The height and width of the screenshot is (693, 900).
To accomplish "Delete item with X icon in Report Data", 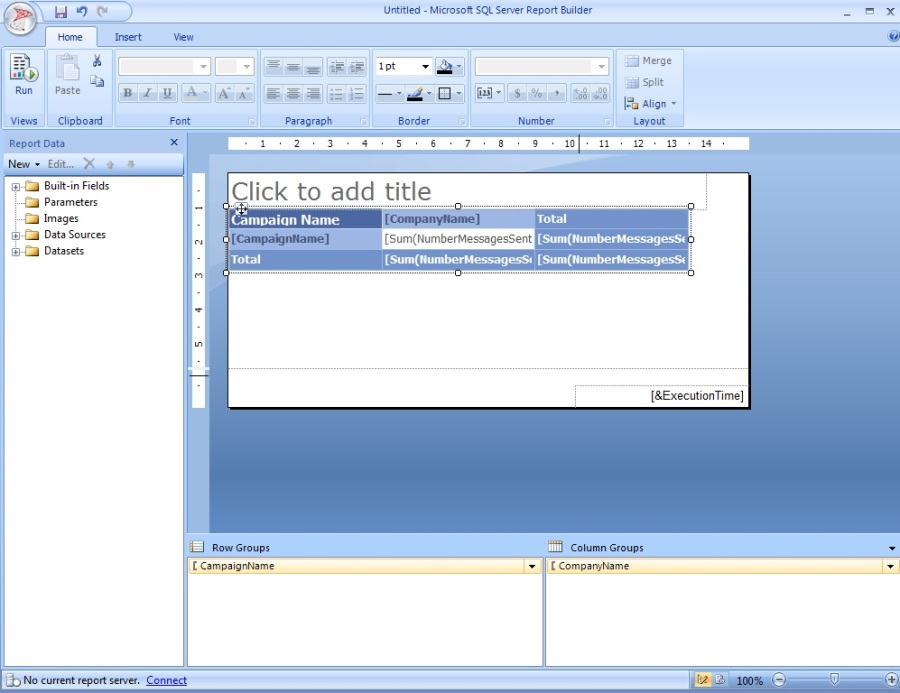I will click(x=89, y=164).
